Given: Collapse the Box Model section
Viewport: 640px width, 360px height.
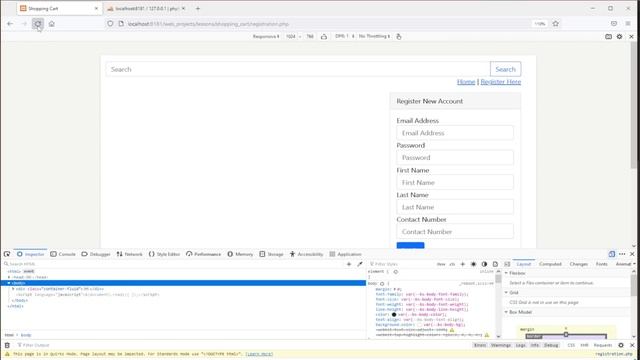Looking at the screenshot, I should pyautogui.click(x=506, y=312).
